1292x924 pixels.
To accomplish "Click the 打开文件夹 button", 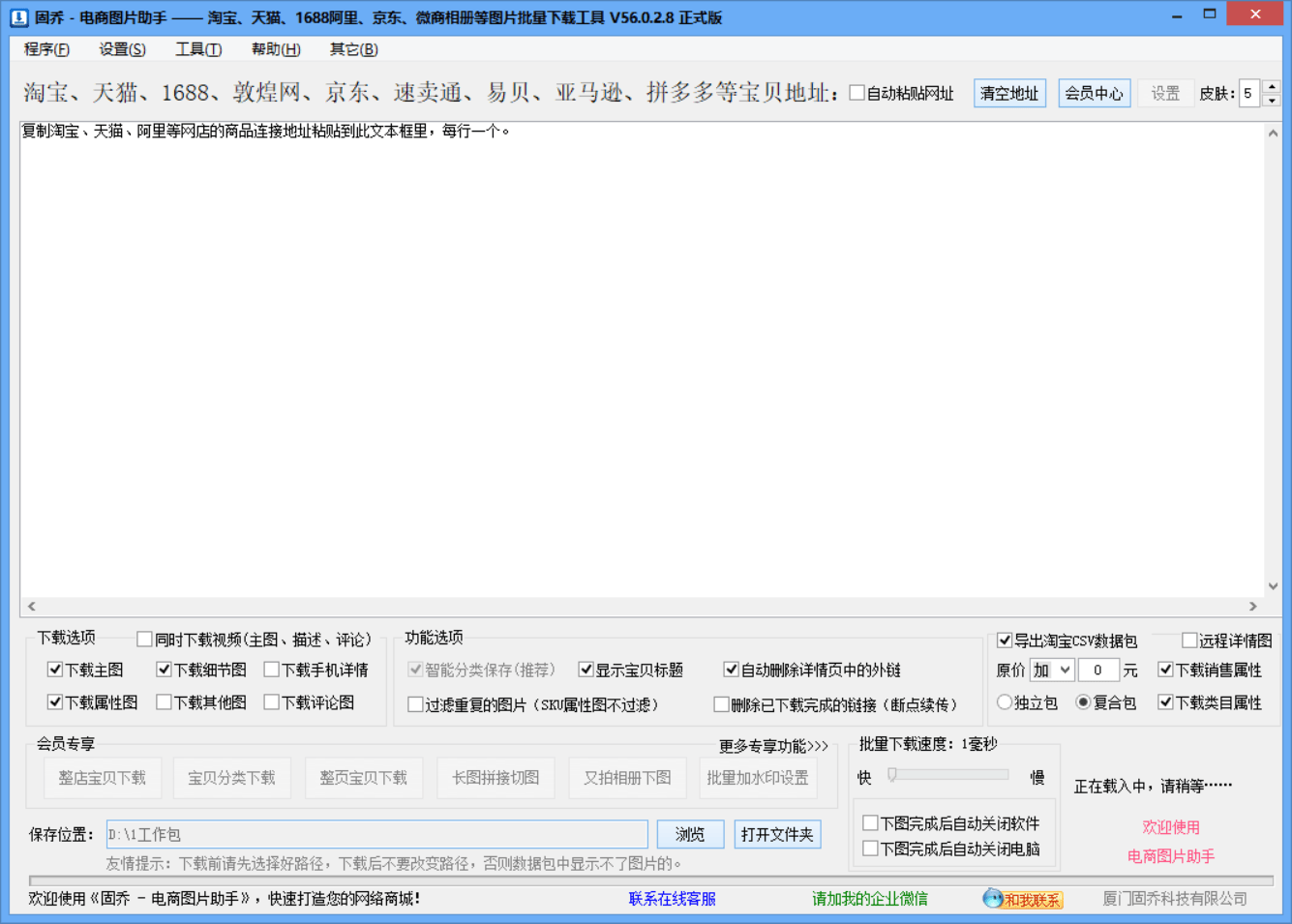I will 777,833.
